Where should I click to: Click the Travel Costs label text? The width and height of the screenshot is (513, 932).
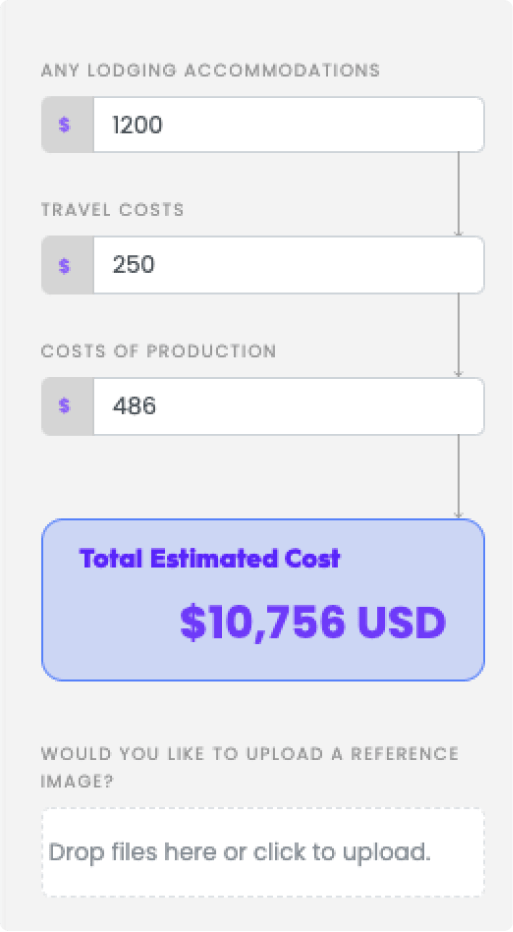click(112, 210)
